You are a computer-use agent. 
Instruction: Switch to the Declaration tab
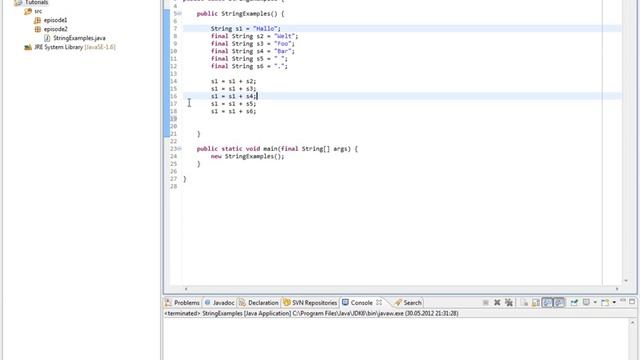pos(258,303)
